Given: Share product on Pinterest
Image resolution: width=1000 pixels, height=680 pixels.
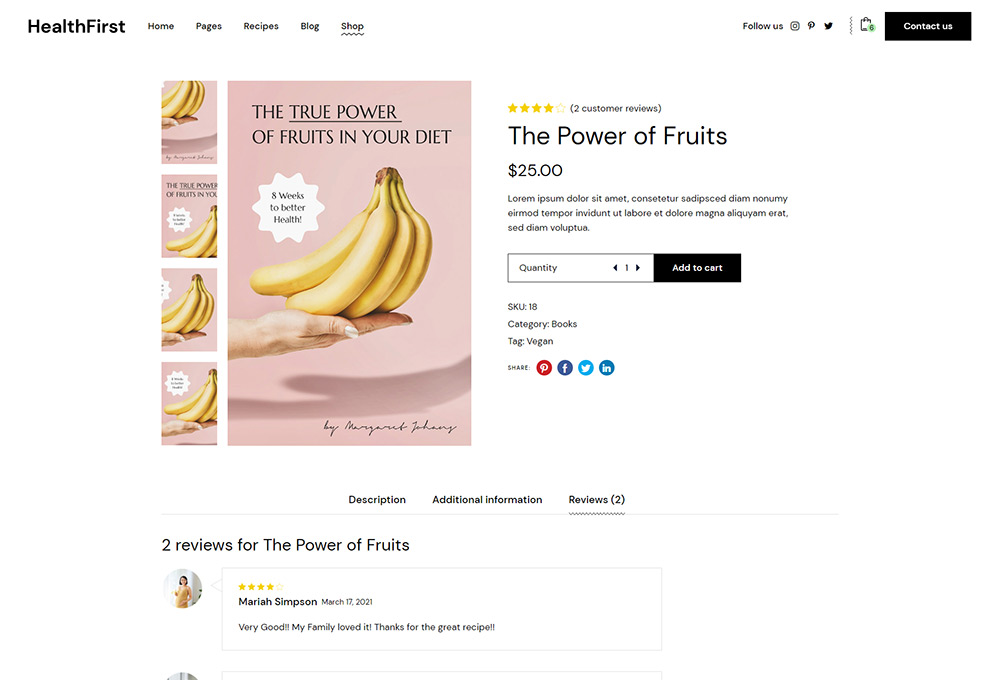Looking at the screenshot, I should tap(544, 368).
